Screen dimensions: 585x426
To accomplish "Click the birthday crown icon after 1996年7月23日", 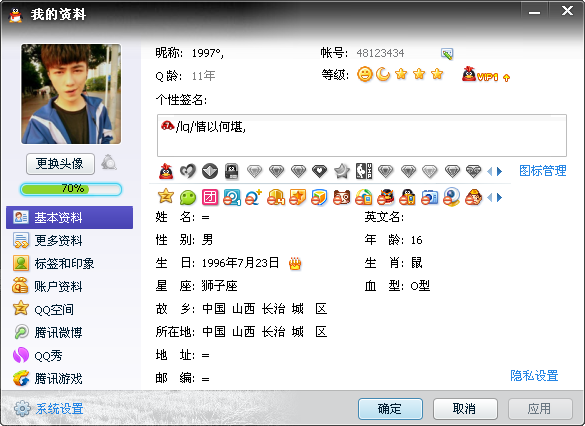I will (295, 263).
